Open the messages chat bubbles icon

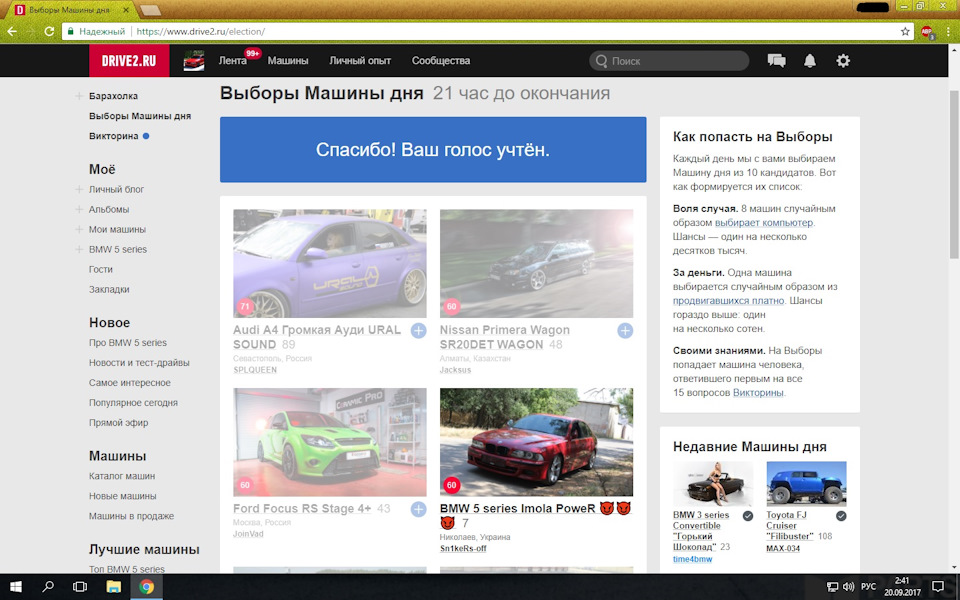776,61
